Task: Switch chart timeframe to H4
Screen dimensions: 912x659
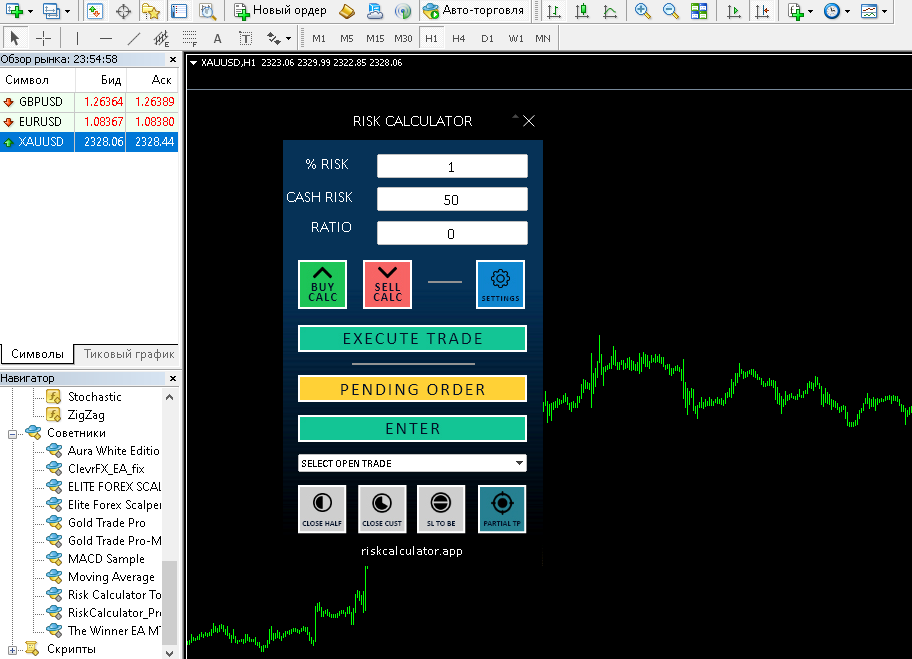Action: 458,39
